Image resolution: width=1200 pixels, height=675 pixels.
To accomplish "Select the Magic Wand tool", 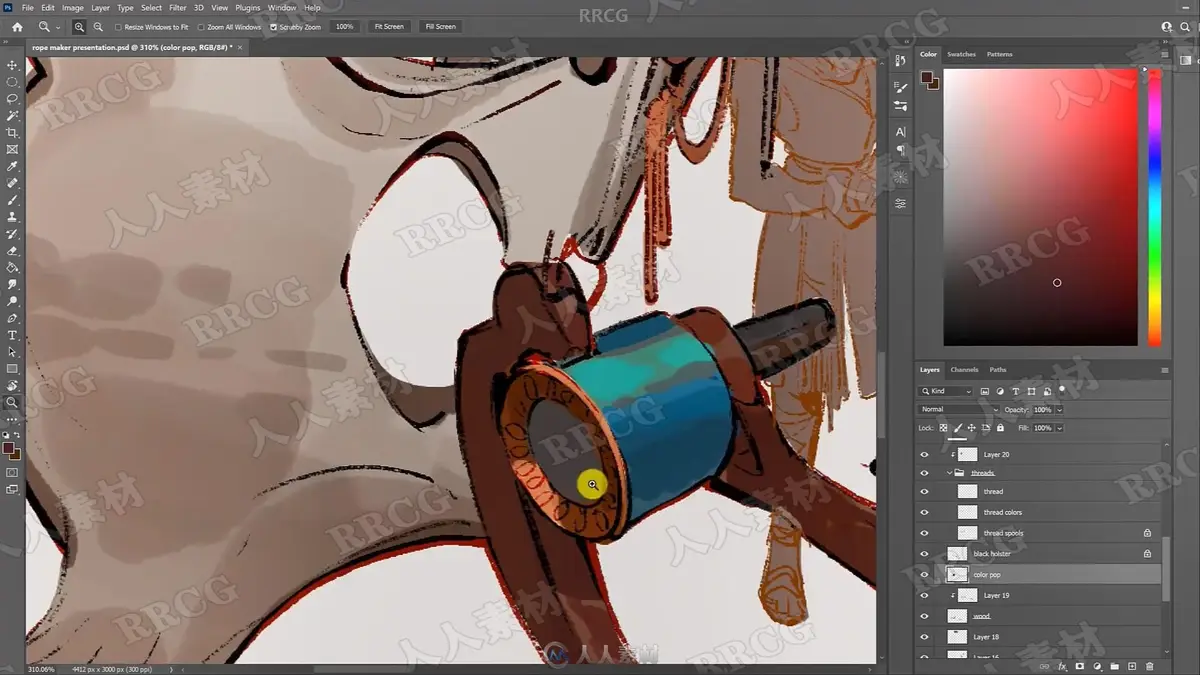I will [13, 116].
